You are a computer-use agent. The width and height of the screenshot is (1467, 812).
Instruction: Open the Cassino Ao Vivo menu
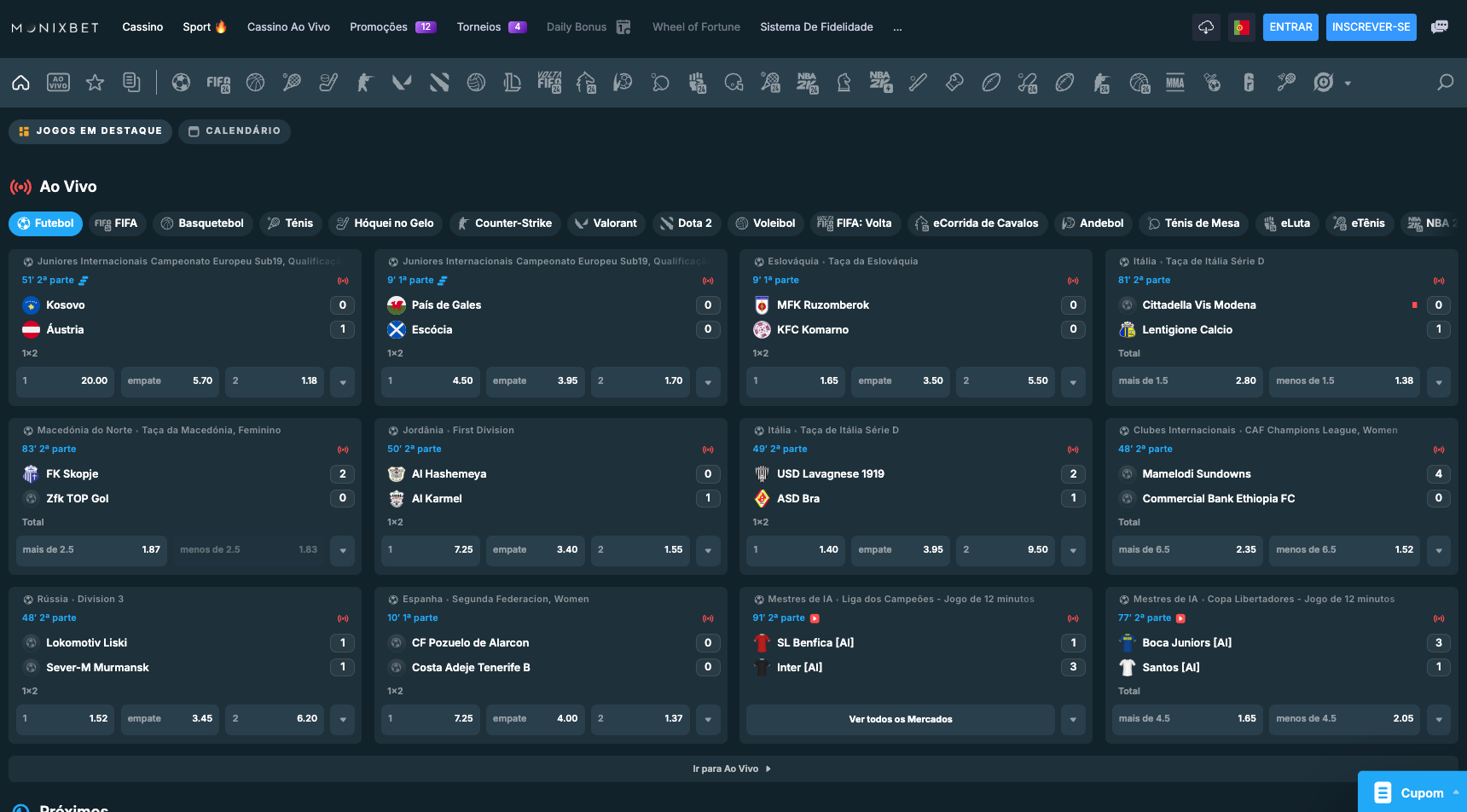[x=288, y=27]
